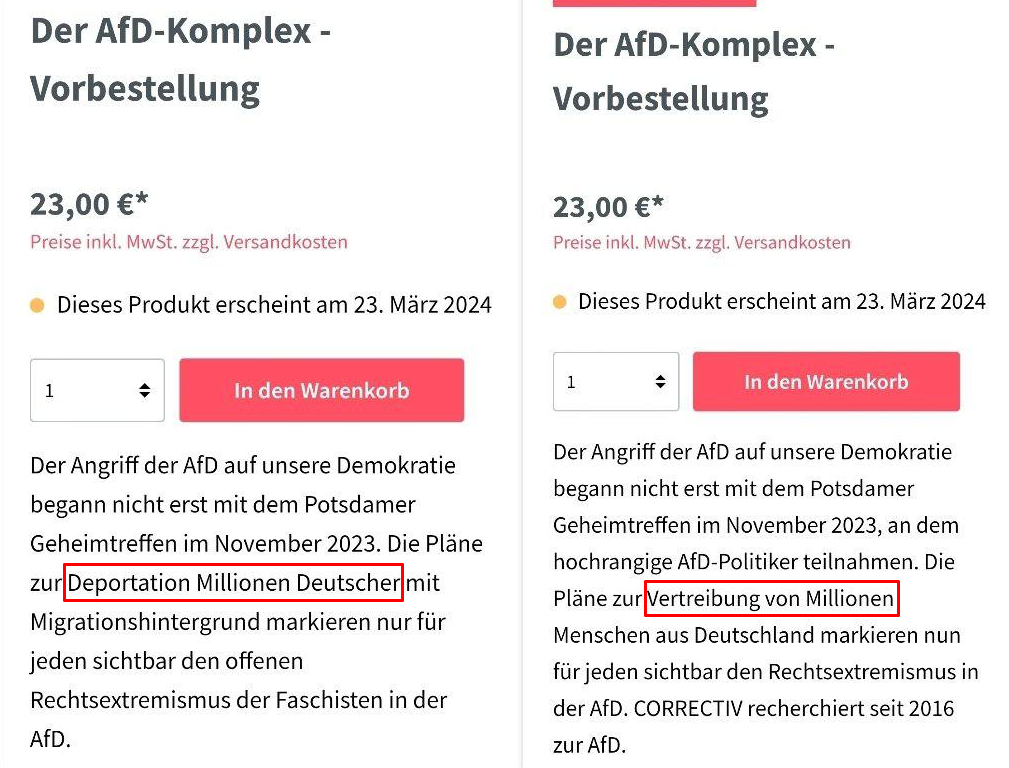Click the partial pink banner above right title
Viewport: 1009px width, 768px height.
(655, 4)
